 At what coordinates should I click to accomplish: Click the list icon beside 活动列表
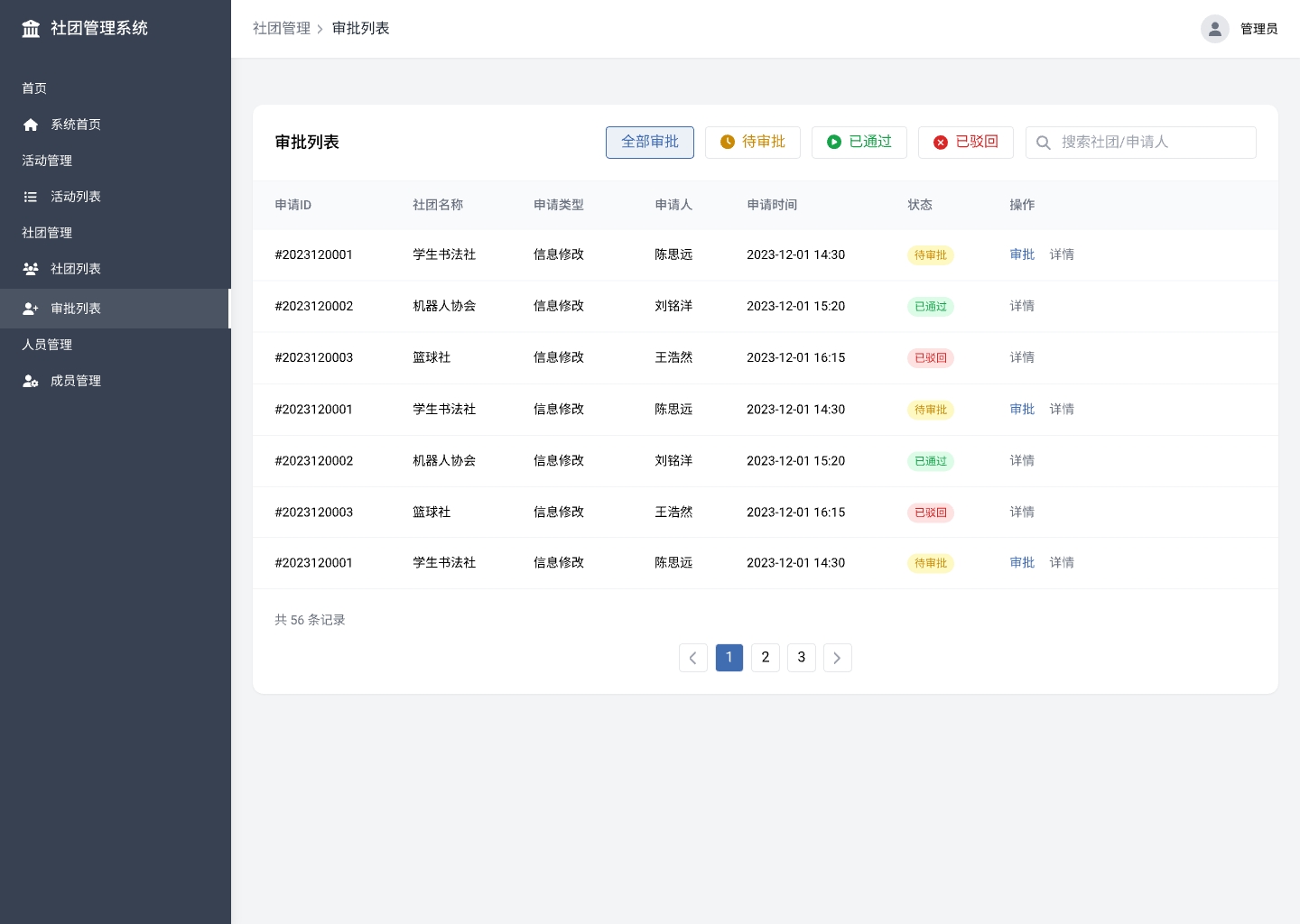pyautogui.click(x=31, y=197)
